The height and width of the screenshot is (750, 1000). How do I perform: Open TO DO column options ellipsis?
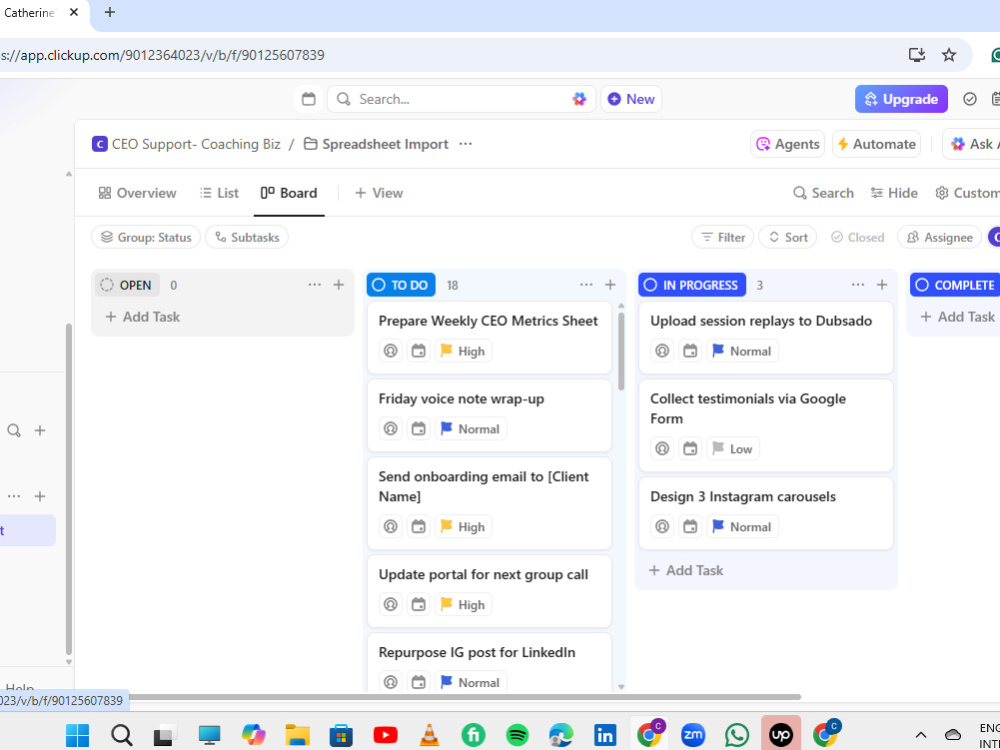pyautogui.click(x=586, y=284)
